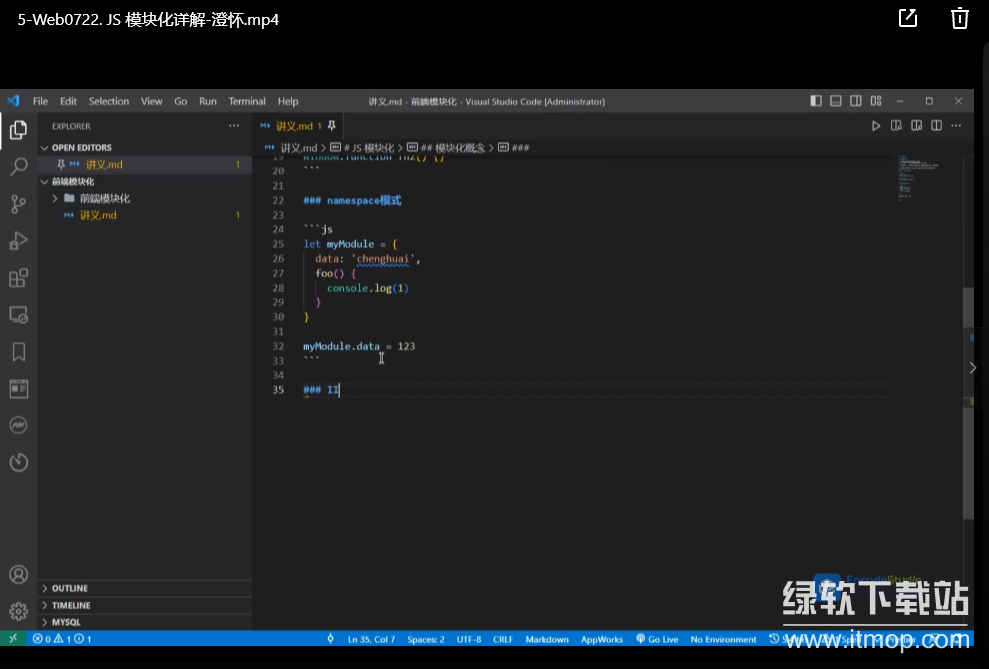Open the Edit menu
This screenshot has width=989, height=669.
coord(68,101)
